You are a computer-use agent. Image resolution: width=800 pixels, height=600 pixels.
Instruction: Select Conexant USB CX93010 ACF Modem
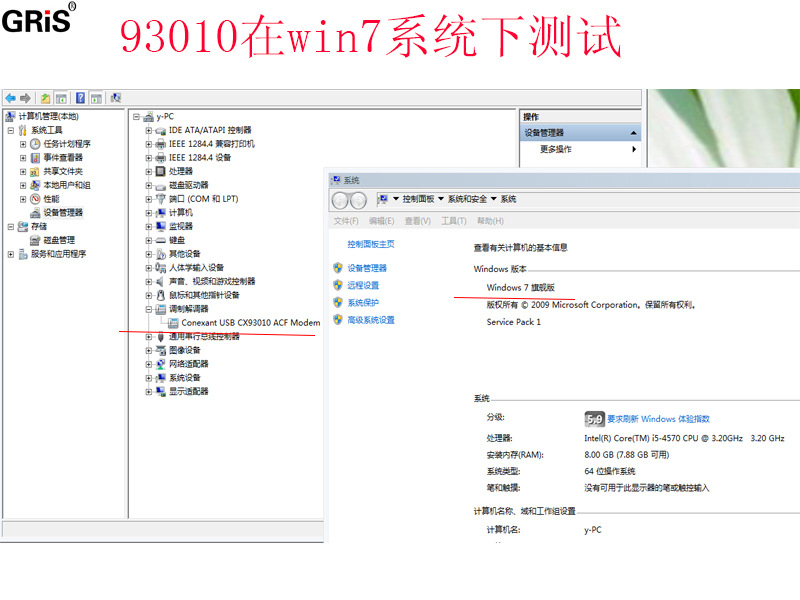(251, 322)
